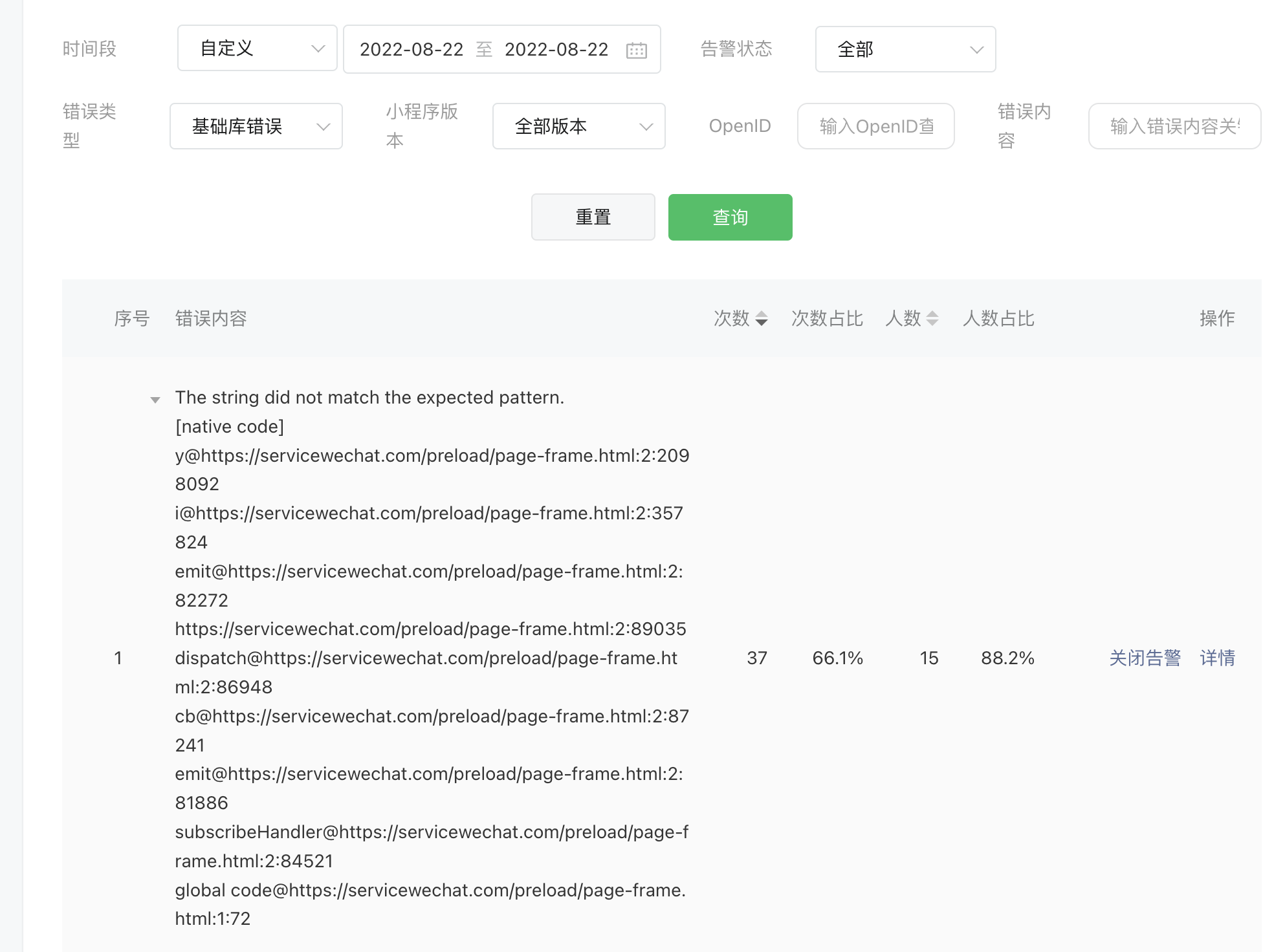Open the 全部版本 version dropdown
The height and width of the screenshot is (952, 1263).
point(578,126)
